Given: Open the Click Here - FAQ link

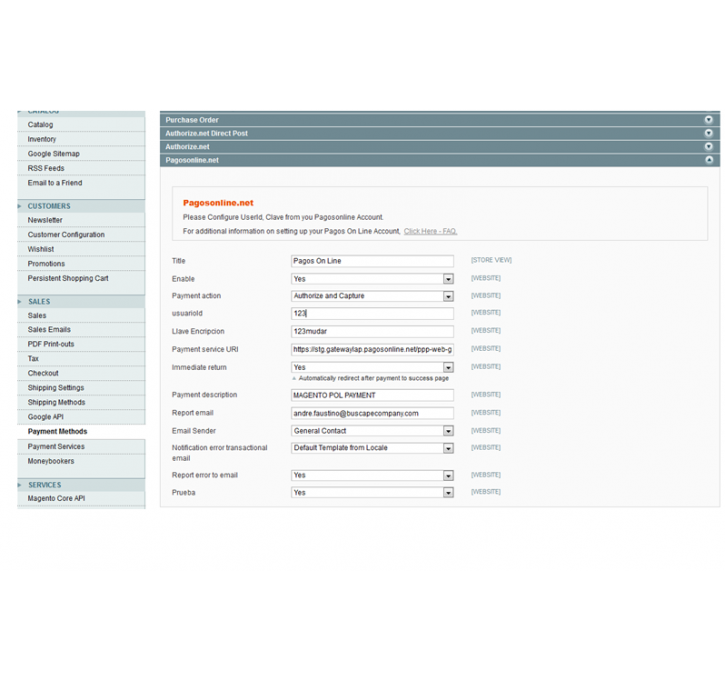Looking at the screenshot, I should [x=430, y=231].
